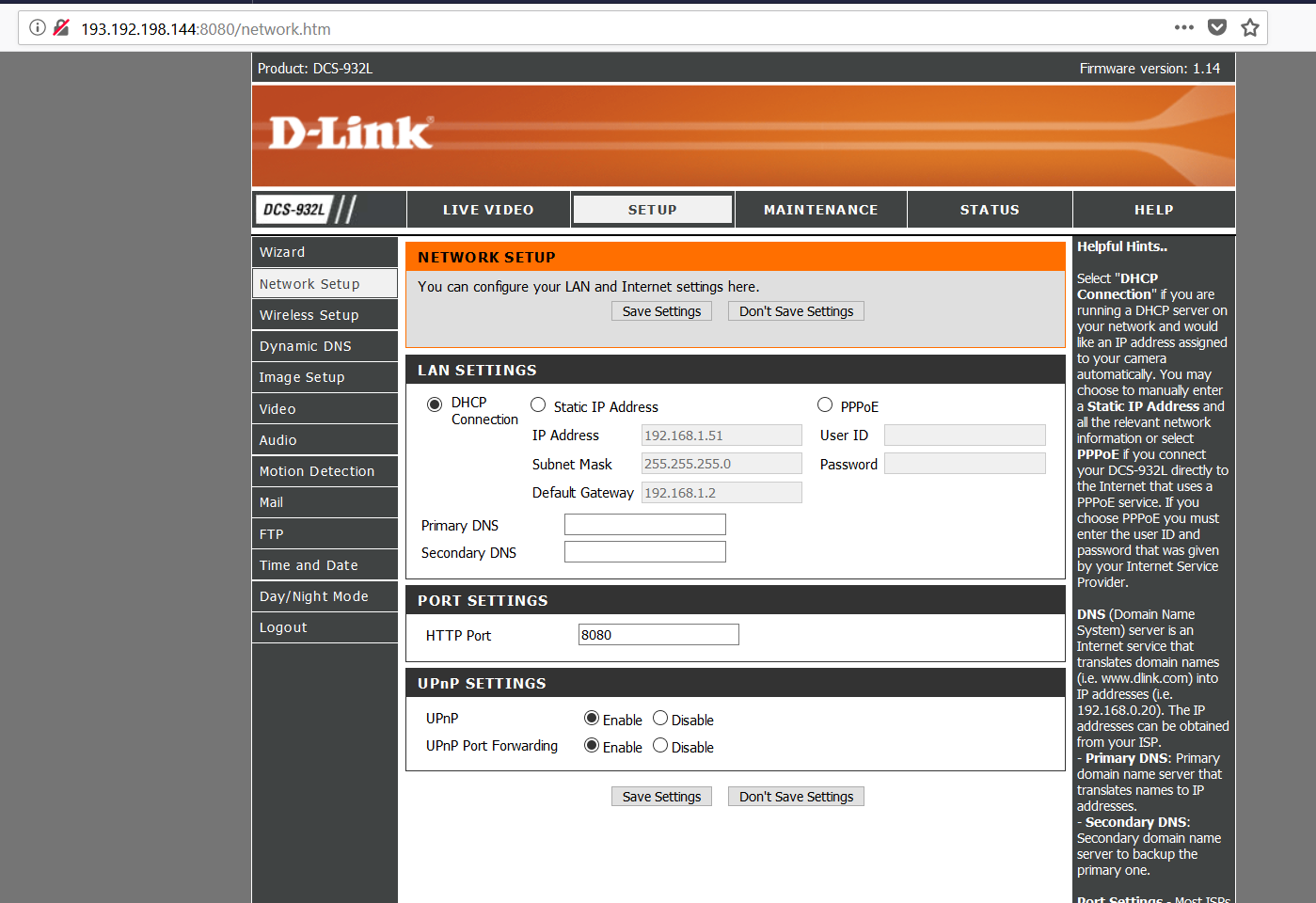1316x903 pixels.
Task: Click the Helpful Hints heading
Action: [1122, 246]
